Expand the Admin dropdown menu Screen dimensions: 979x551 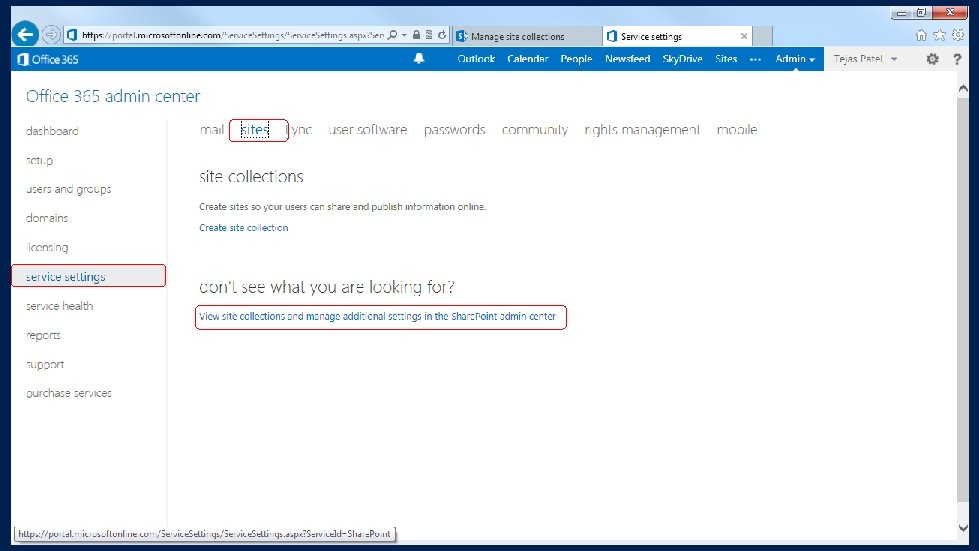[795, 59]
